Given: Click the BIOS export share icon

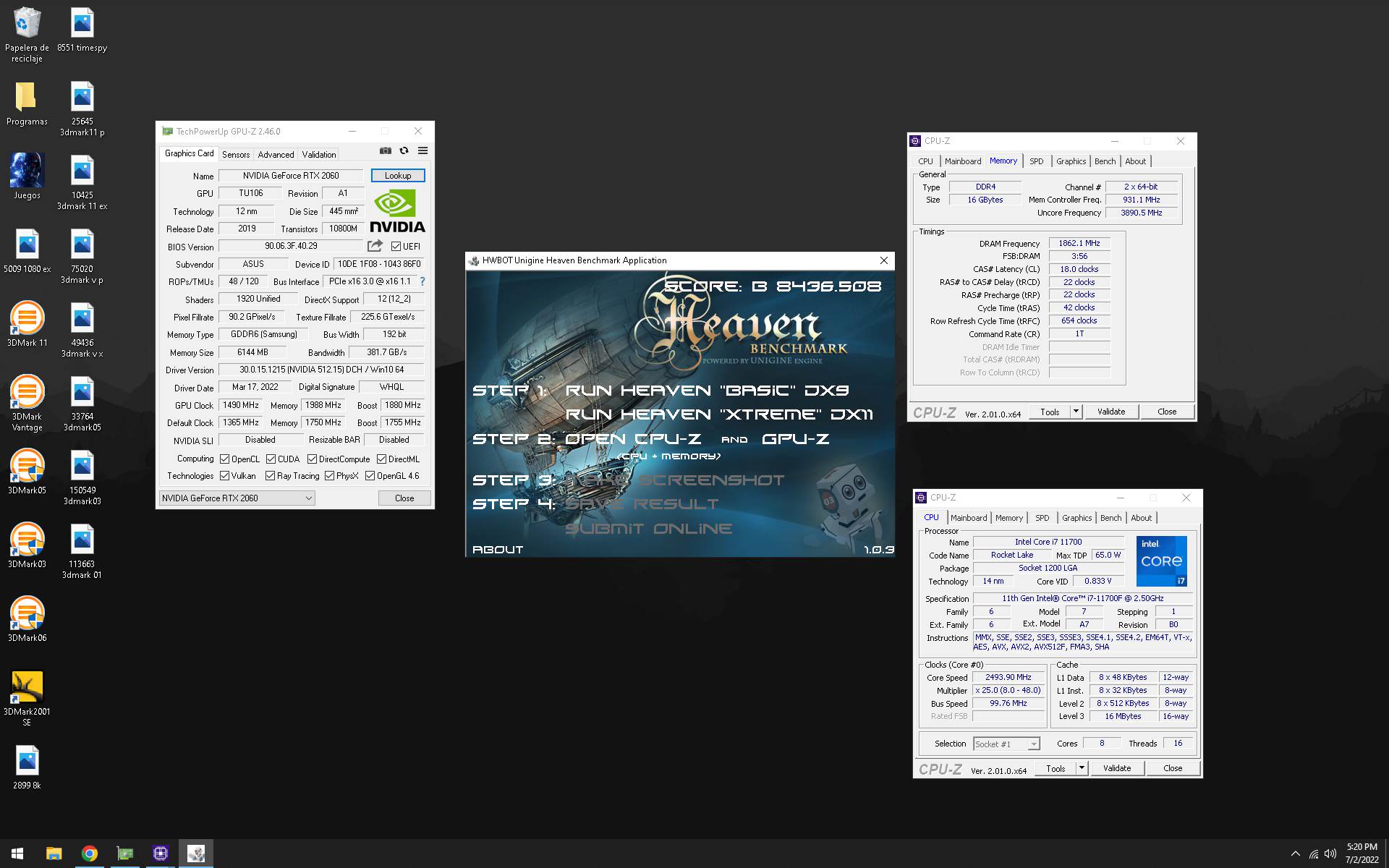Looking at the screenshot, I should click(375, 246).
